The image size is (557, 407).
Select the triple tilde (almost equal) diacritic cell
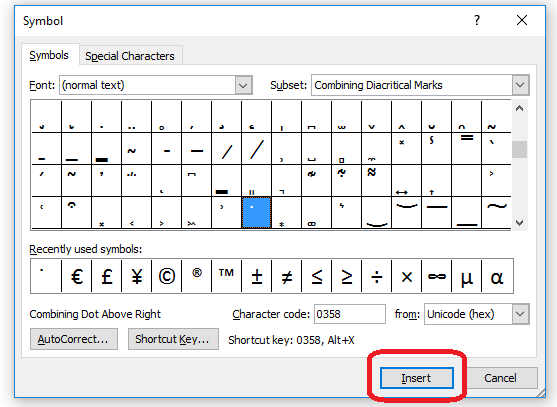coord(377,180)
